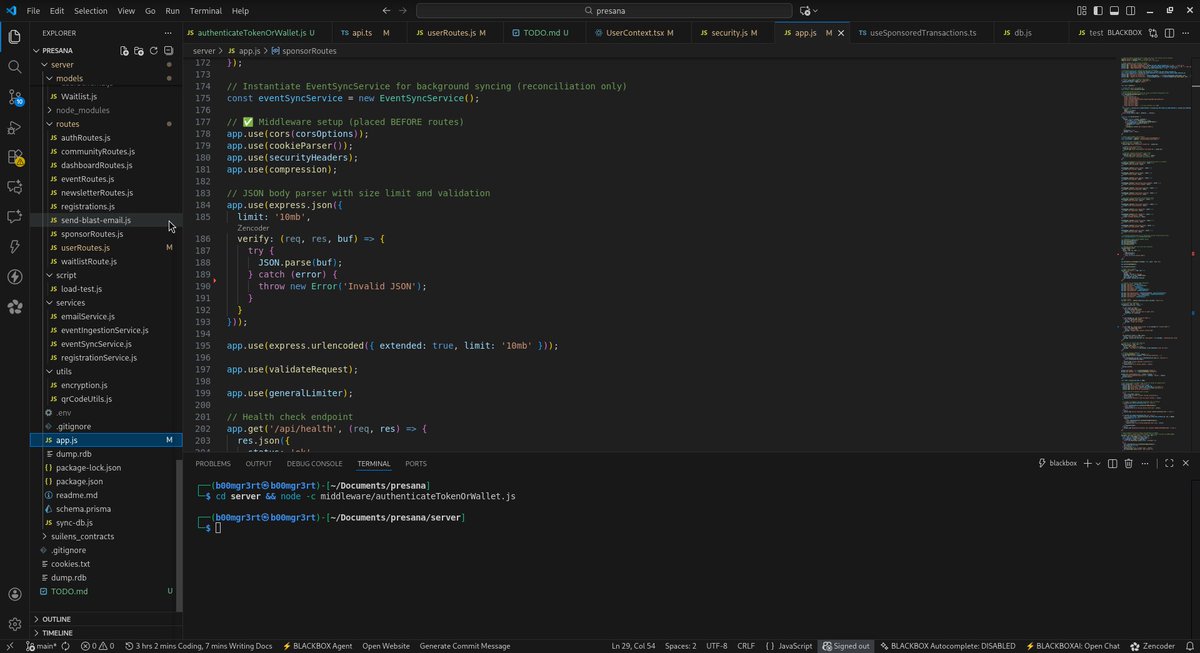1200x653 pixels.
Task: Open the Explorer view in activity bar
Action: [x=15, y=37]
